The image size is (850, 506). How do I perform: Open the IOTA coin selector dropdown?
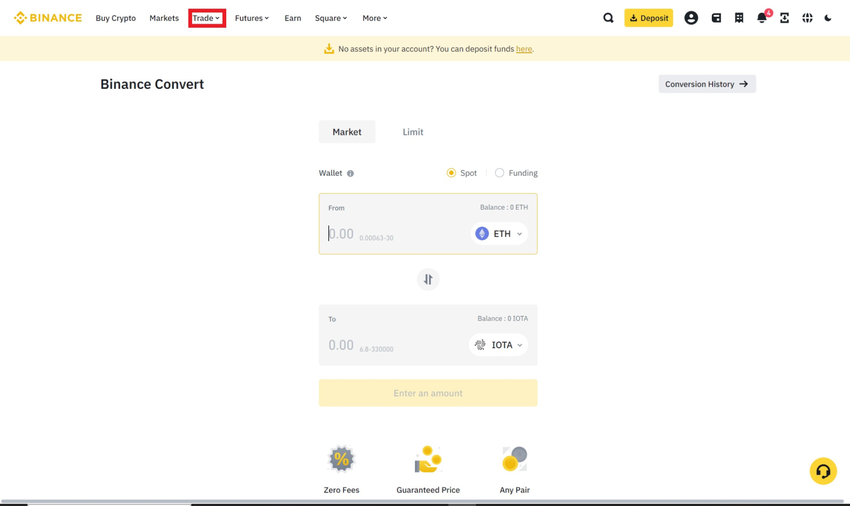(x=498, y=345)
